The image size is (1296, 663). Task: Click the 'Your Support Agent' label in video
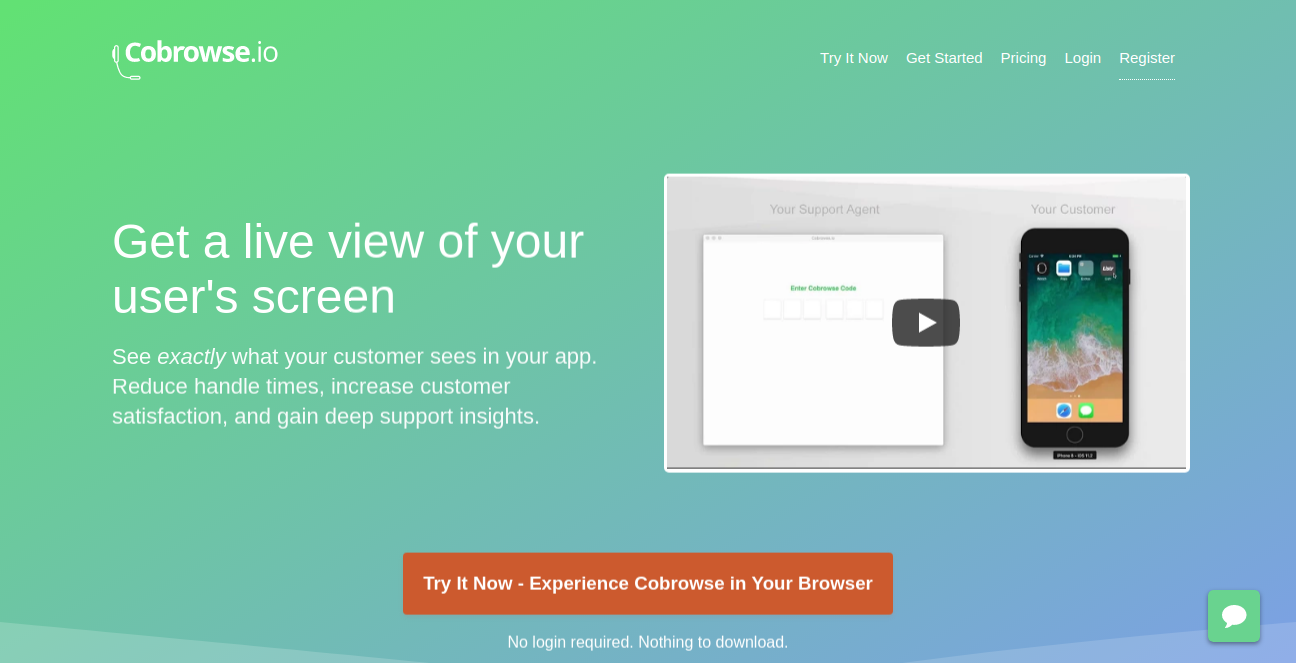[825, 209]
